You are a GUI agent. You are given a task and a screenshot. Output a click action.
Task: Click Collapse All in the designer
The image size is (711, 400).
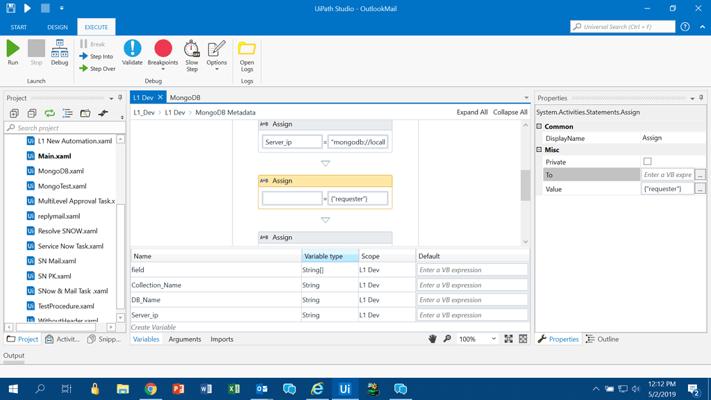tap(510, 112)
